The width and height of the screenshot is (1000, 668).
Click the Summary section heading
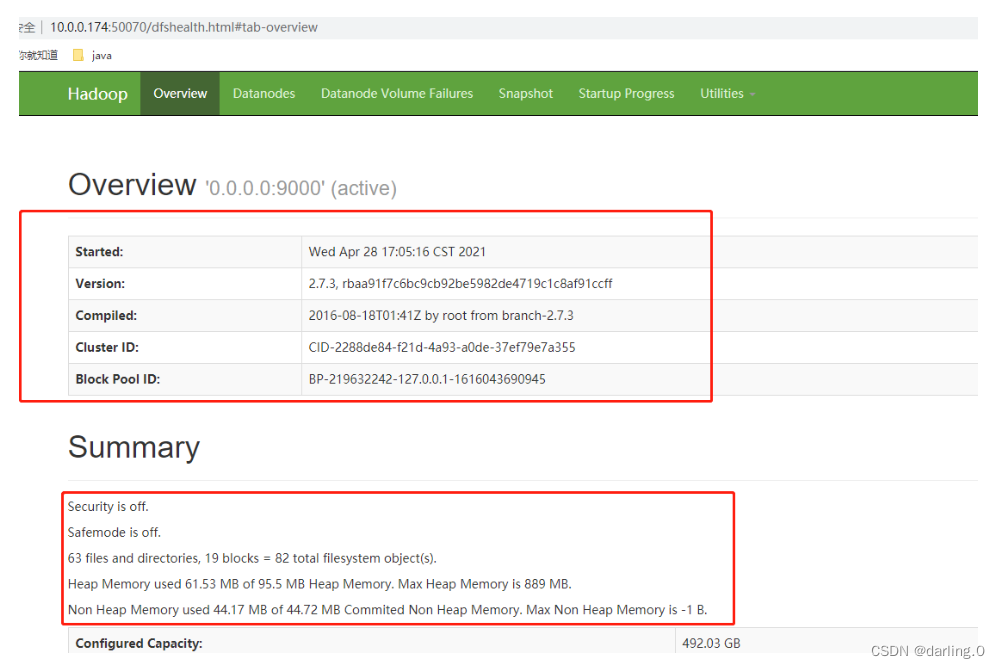(x=134, y=448)
